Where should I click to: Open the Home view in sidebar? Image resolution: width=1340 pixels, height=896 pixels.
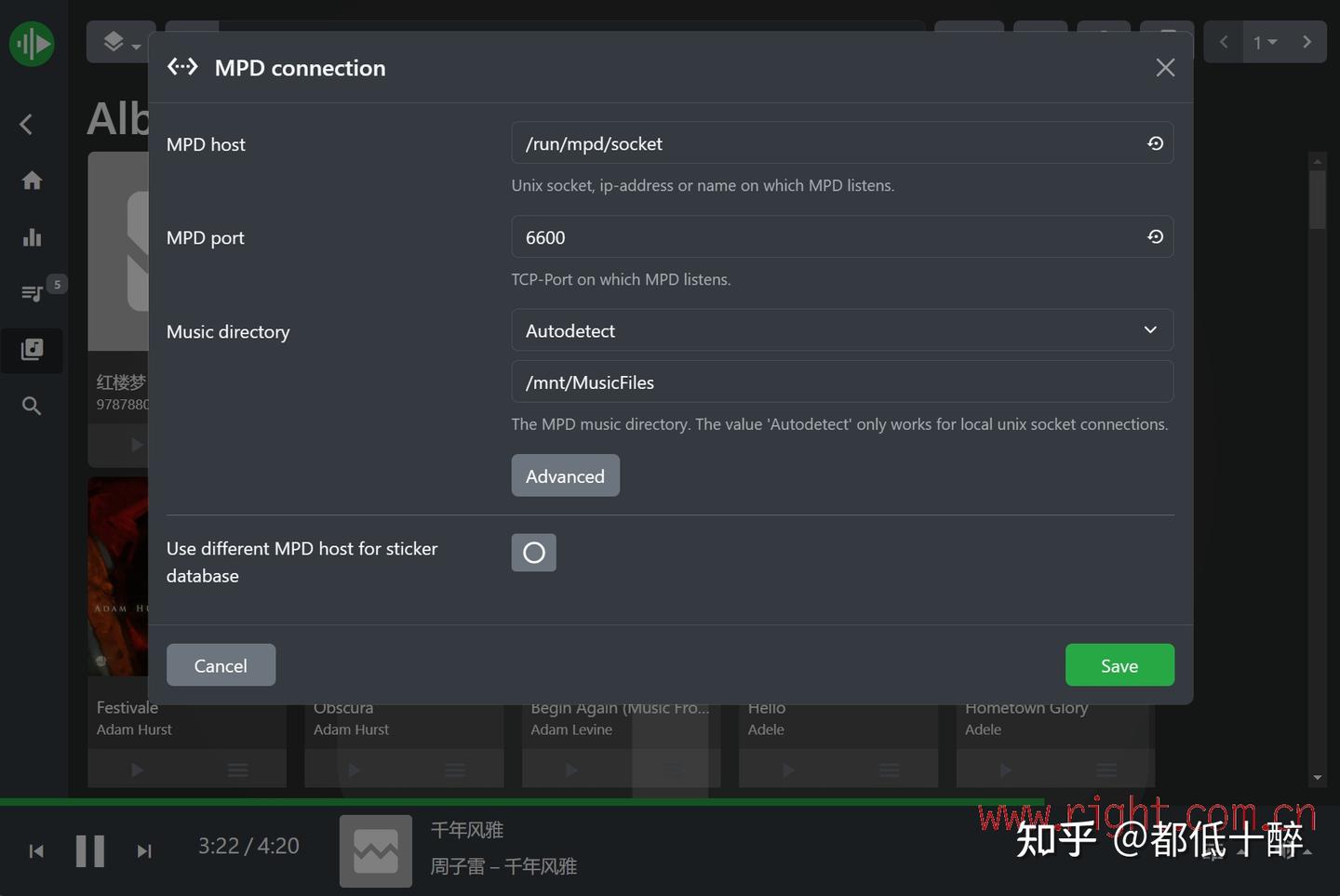click(32, 181)
